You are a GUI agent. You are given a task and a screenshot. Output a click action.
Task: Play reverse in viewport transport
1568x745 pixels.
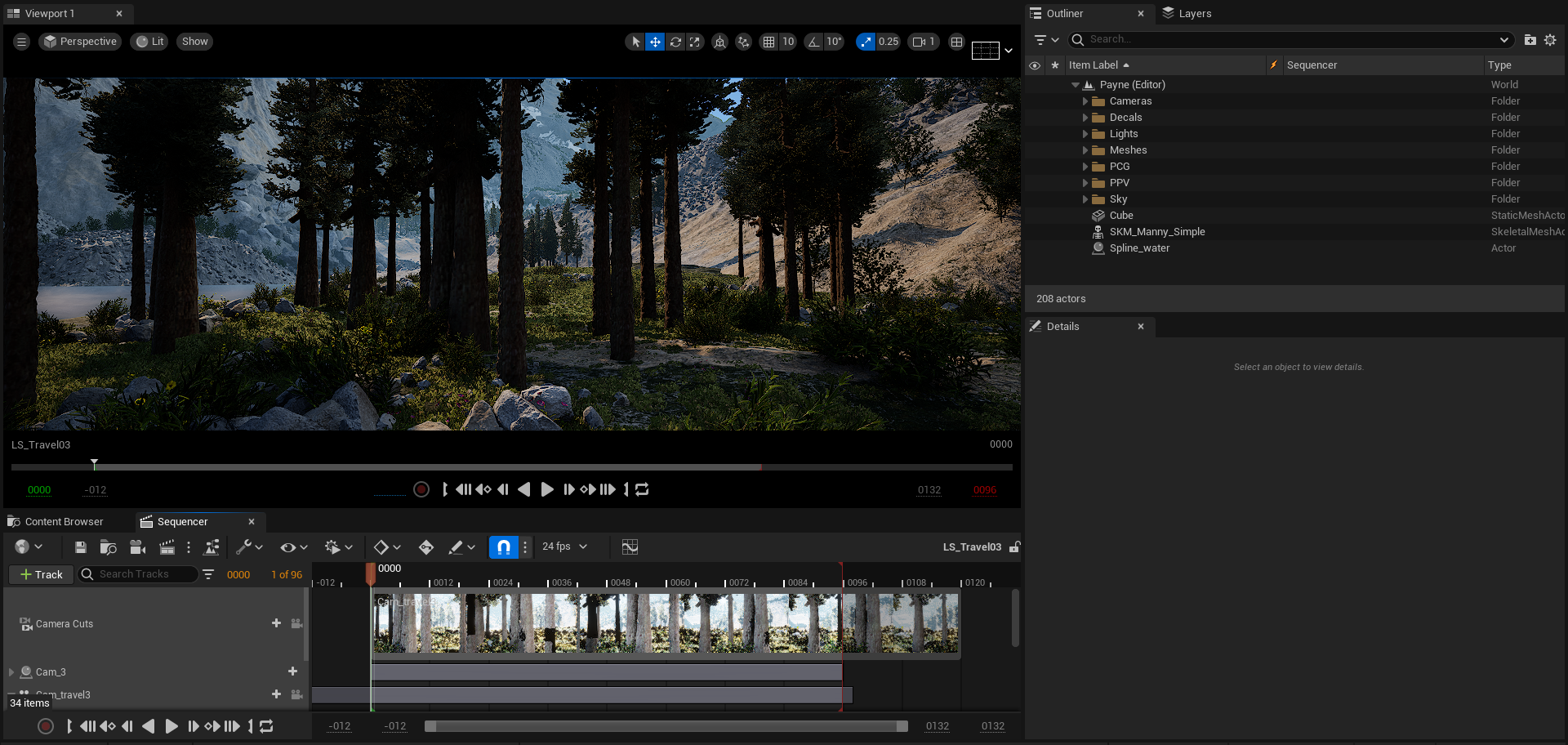pos(524,489)
